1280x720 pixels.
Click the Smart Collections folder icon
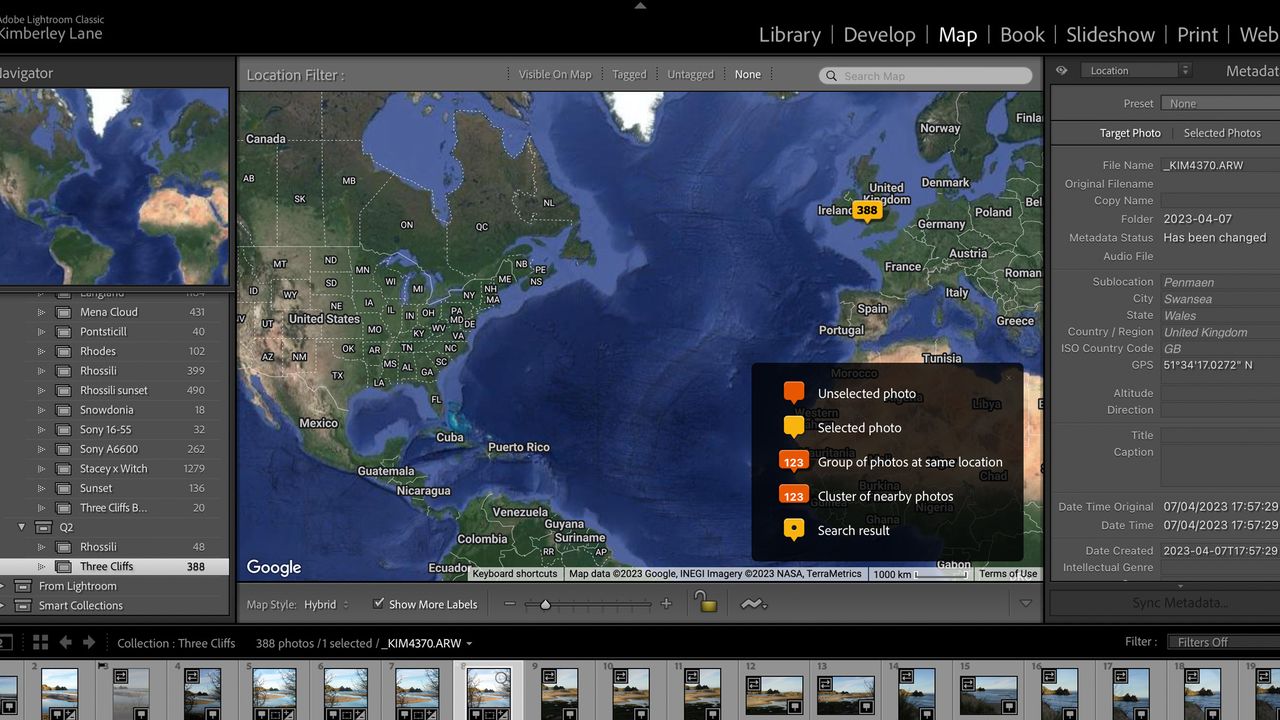coord(23,605)
